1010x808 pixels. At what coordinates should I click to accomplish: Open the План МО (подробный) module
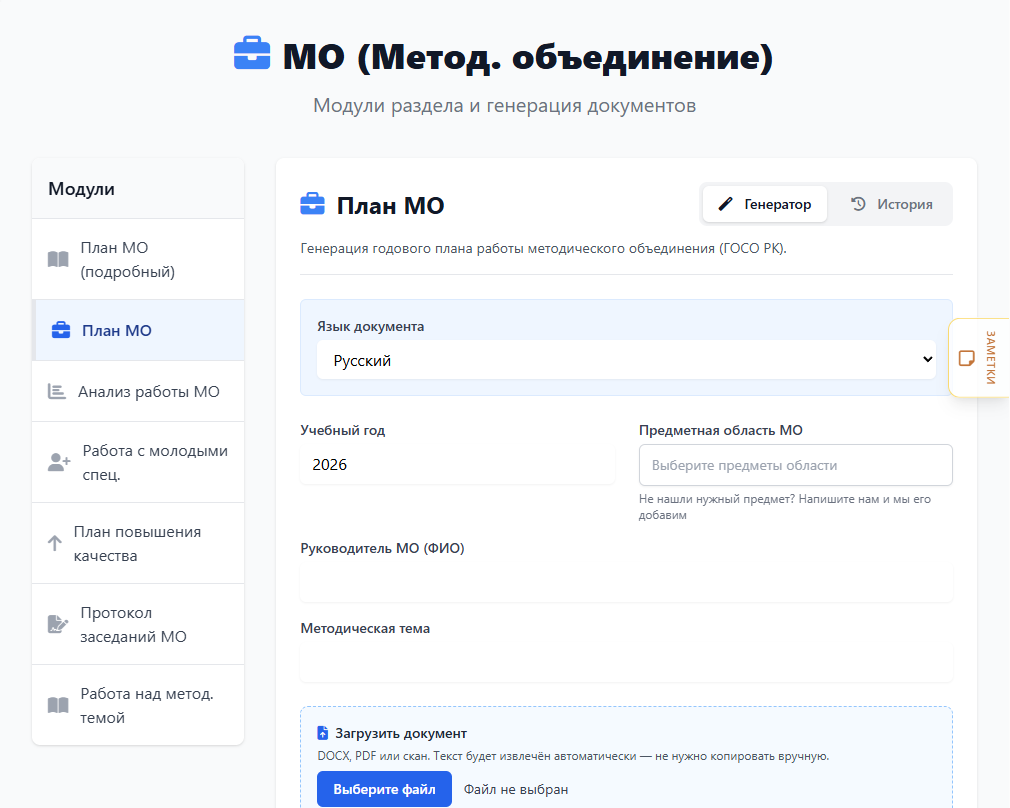(138, 259)
